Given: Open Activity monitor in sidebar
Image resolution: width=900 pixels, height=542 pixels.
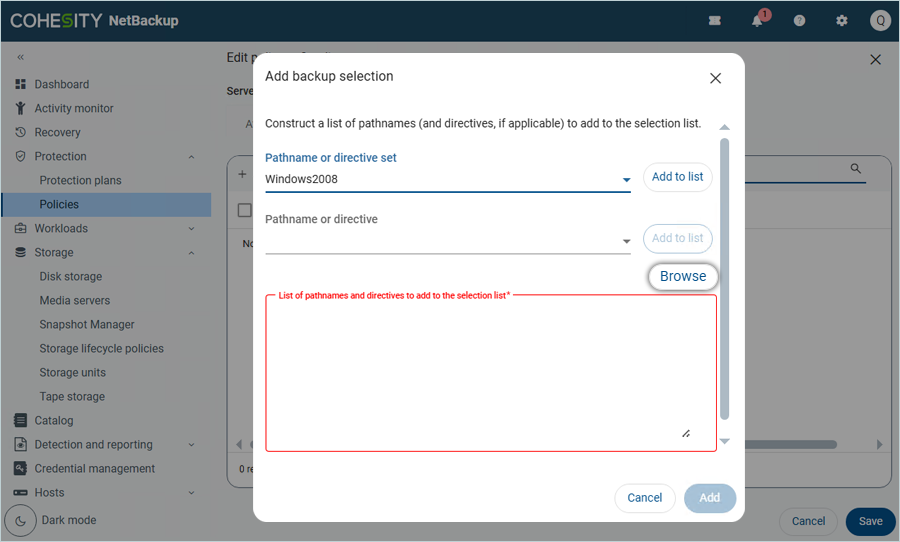Looking at the screenshot, I should pyautogui.click(x=74, y=108).
